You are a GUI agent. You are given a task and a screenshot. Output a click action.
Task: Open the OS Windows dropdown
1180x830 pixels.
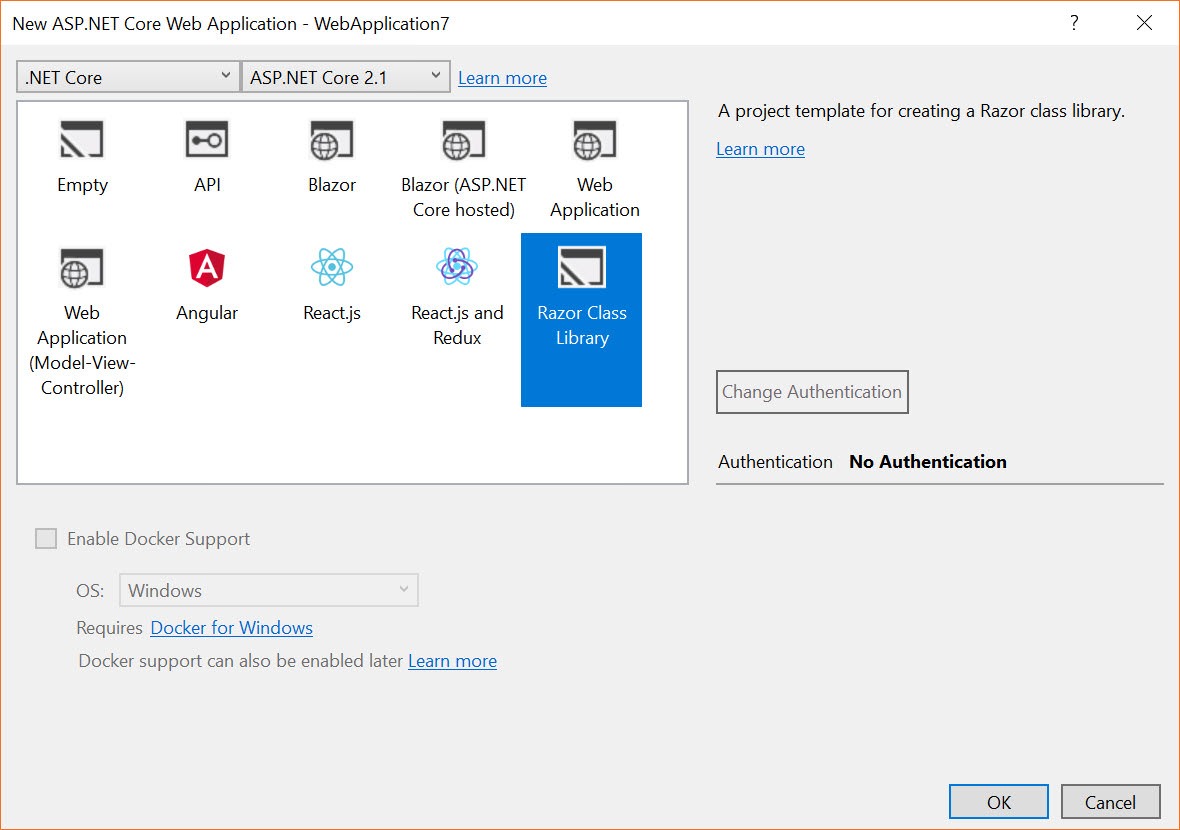[x=268, y=590]
